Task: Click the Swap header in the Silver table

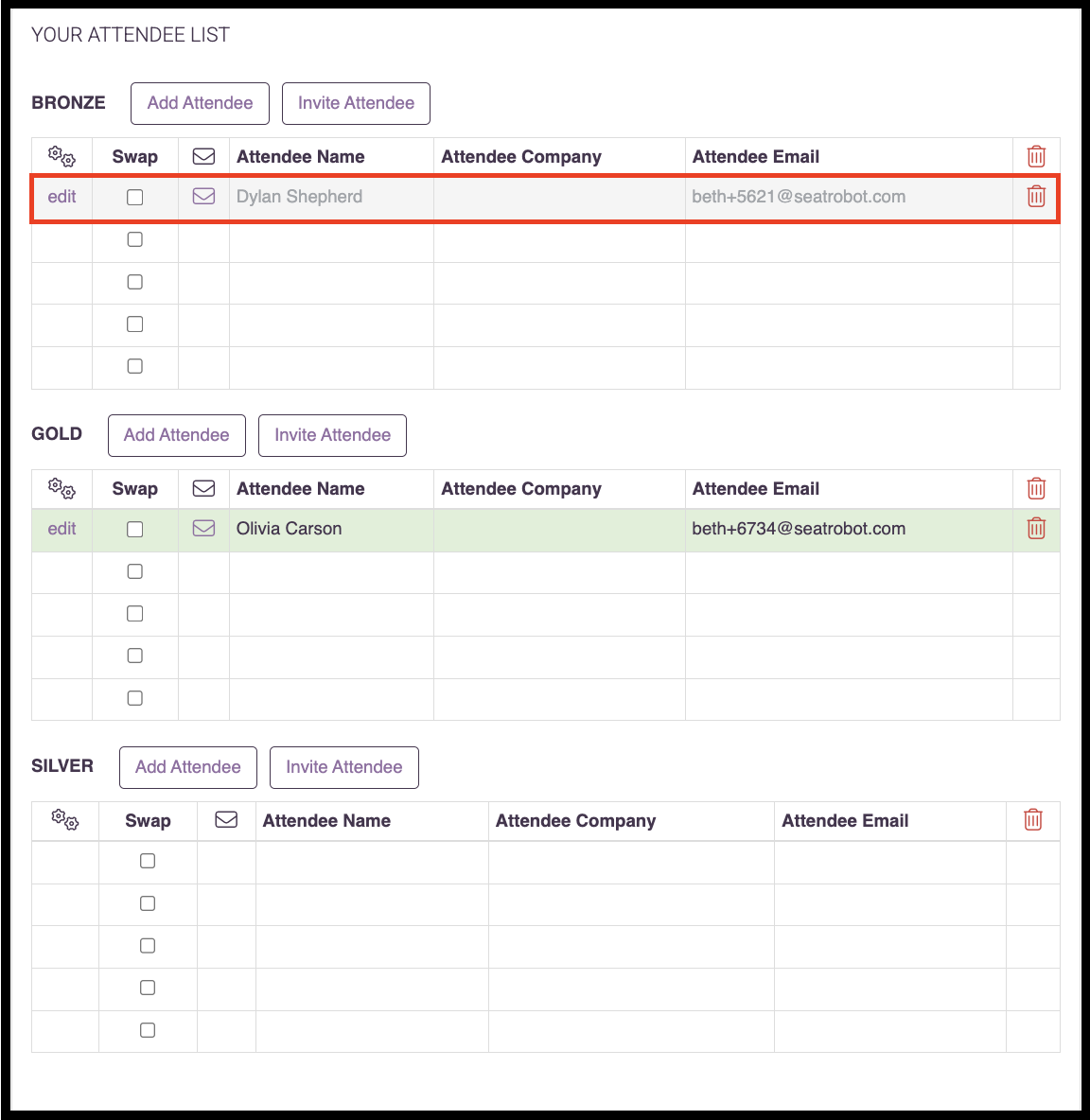Action: [x=148, y=821]
